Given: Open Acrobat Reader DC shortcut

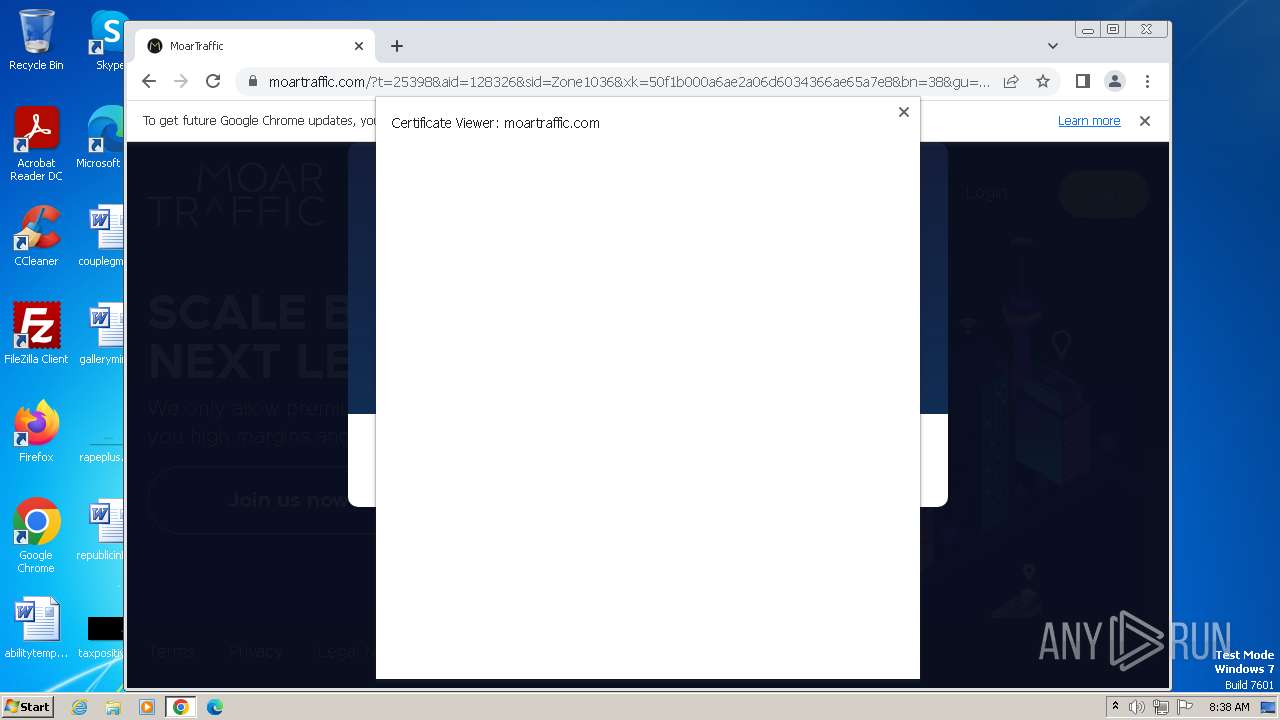Looking at the screenshot, I should [36, 145].
